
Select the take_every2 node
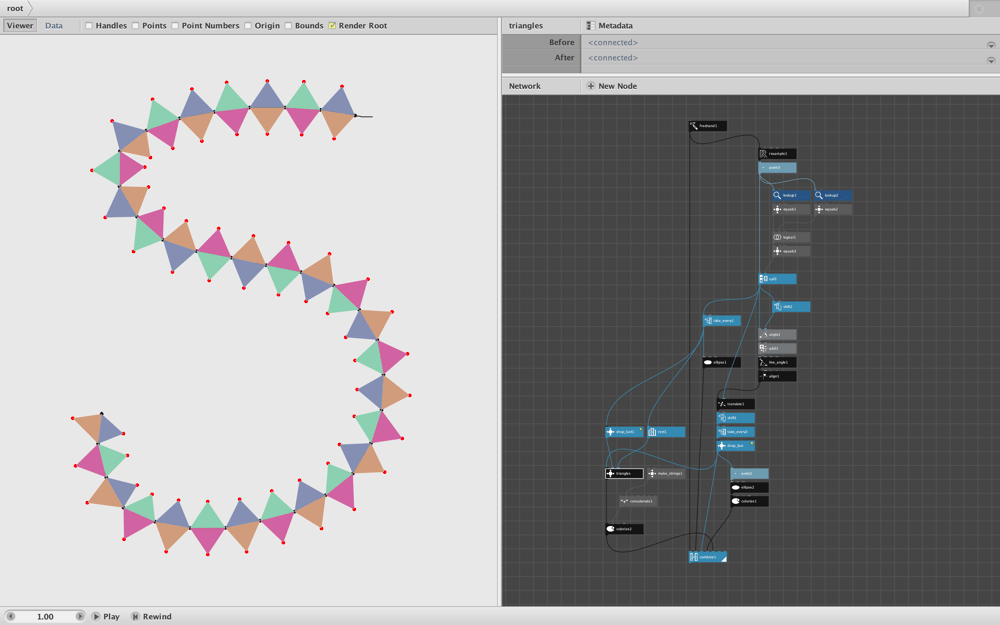(x=736, y=432)
